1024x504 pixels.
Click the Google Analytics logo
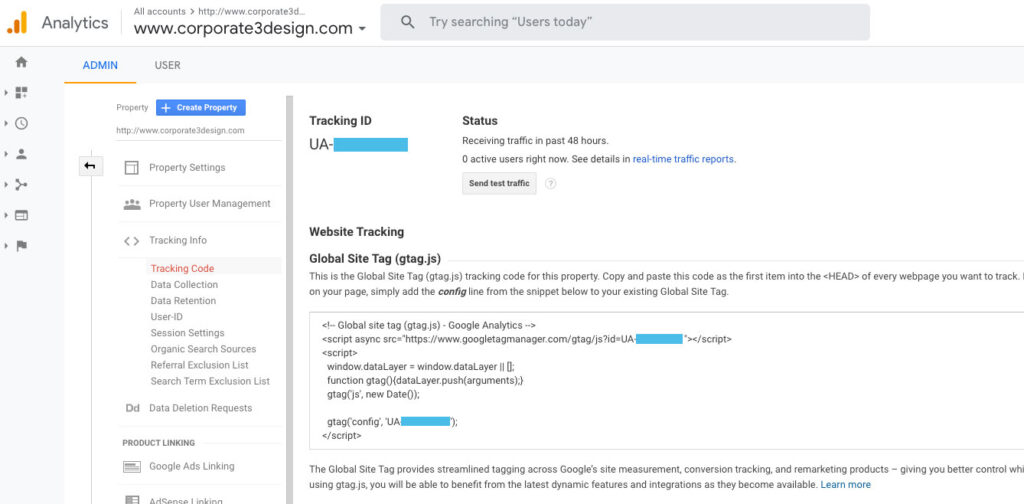[x=17, y=23]
